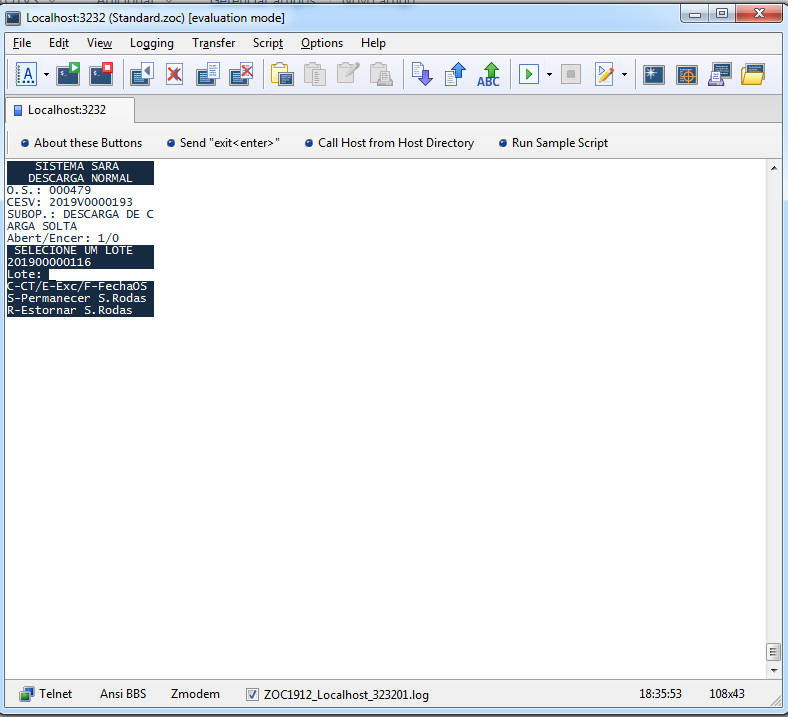788x717 pixels.
Task: Click the C-CT/E-Exc/F-FechaOS line
Action: (x=77, y=286)
